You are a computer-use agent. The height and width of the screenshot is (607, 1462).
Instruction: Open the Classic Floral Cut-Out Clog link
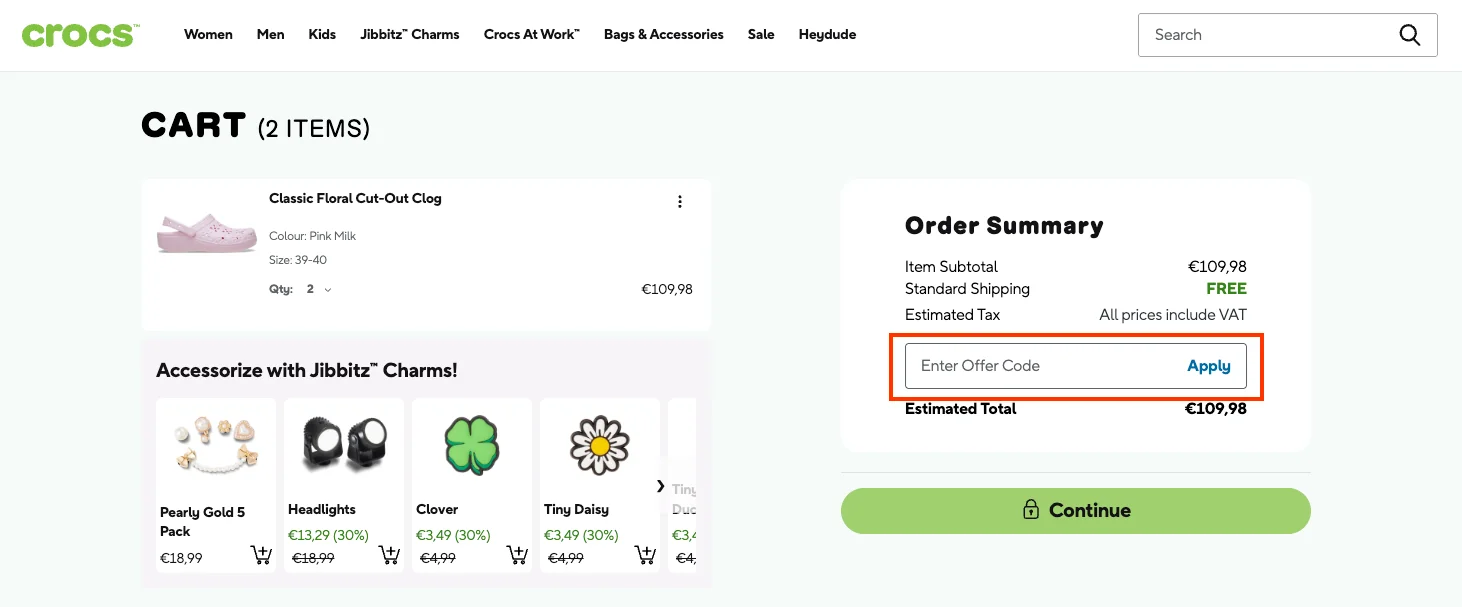click(355, 198)
